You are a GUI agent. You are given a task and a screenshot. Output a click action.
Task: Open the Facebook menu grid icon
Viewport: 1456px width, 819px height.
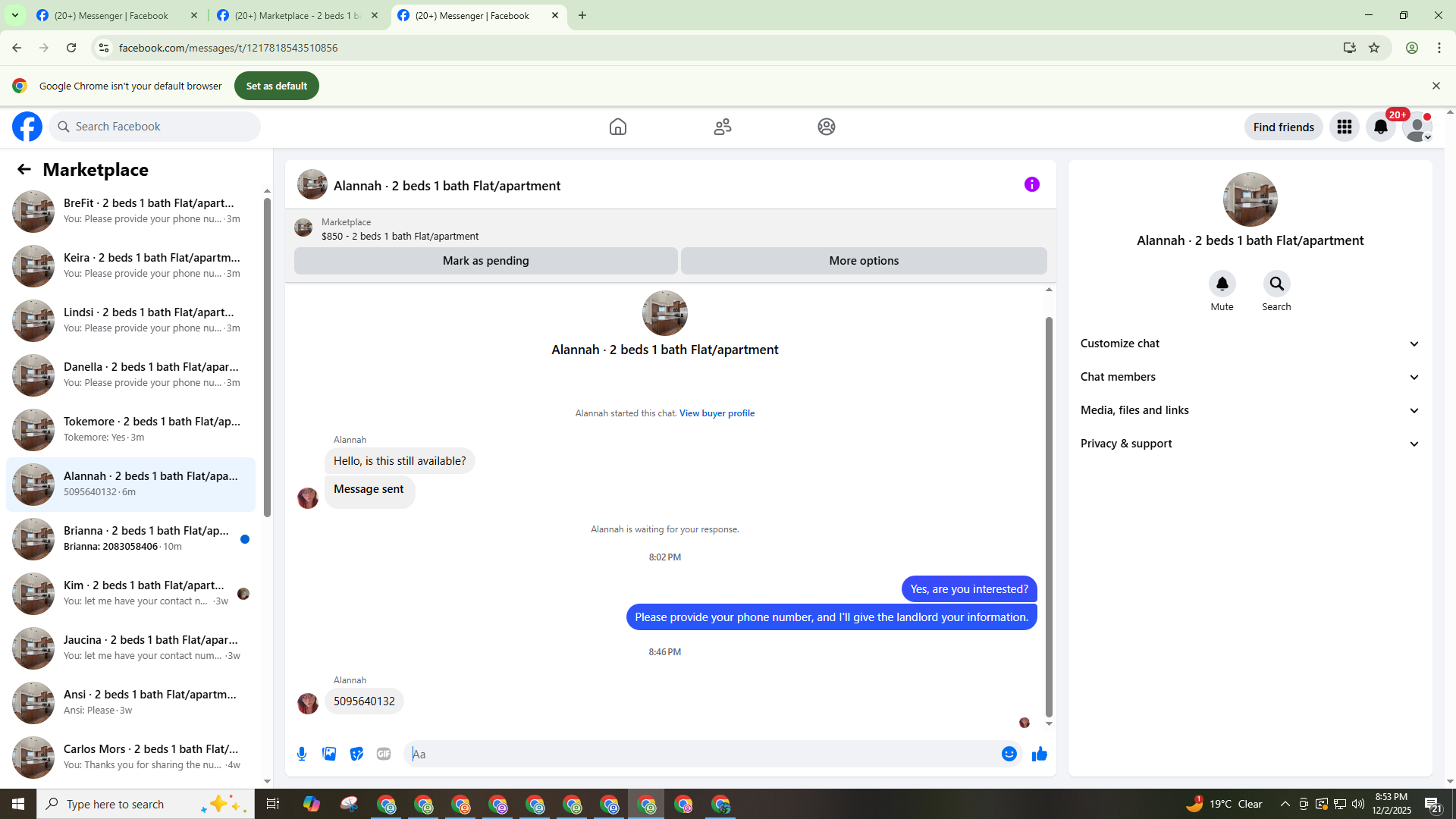(x=1345, y=127)
